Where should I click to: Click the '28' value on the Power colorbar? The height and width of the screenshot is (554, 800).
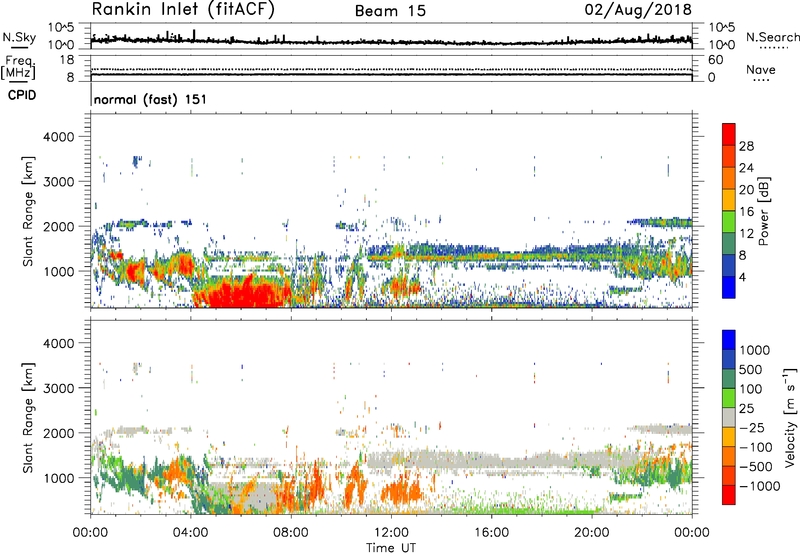(x=746, y=146)
